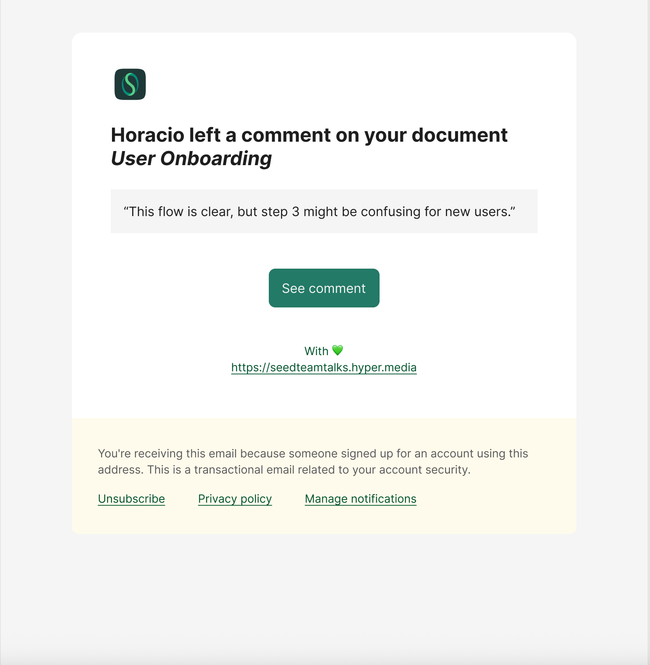Screen dimensions: 650x665
Task: Select the User Onboarding document title
Action: click(191, 159)
